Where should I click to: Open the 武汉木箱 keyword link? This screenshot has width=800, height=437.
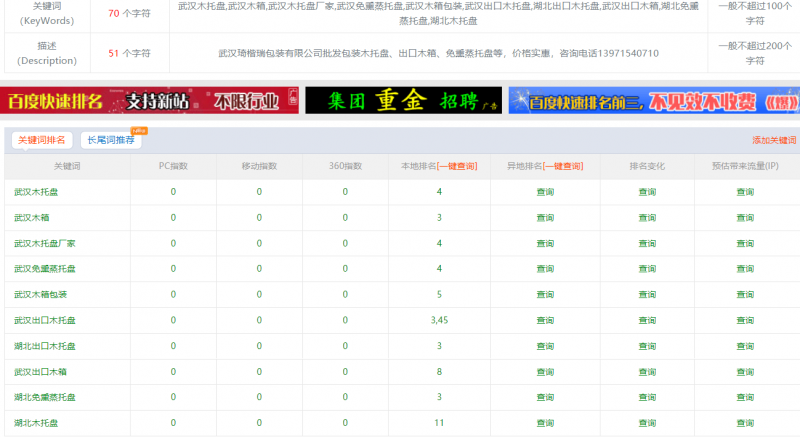[x=32, y=217]
